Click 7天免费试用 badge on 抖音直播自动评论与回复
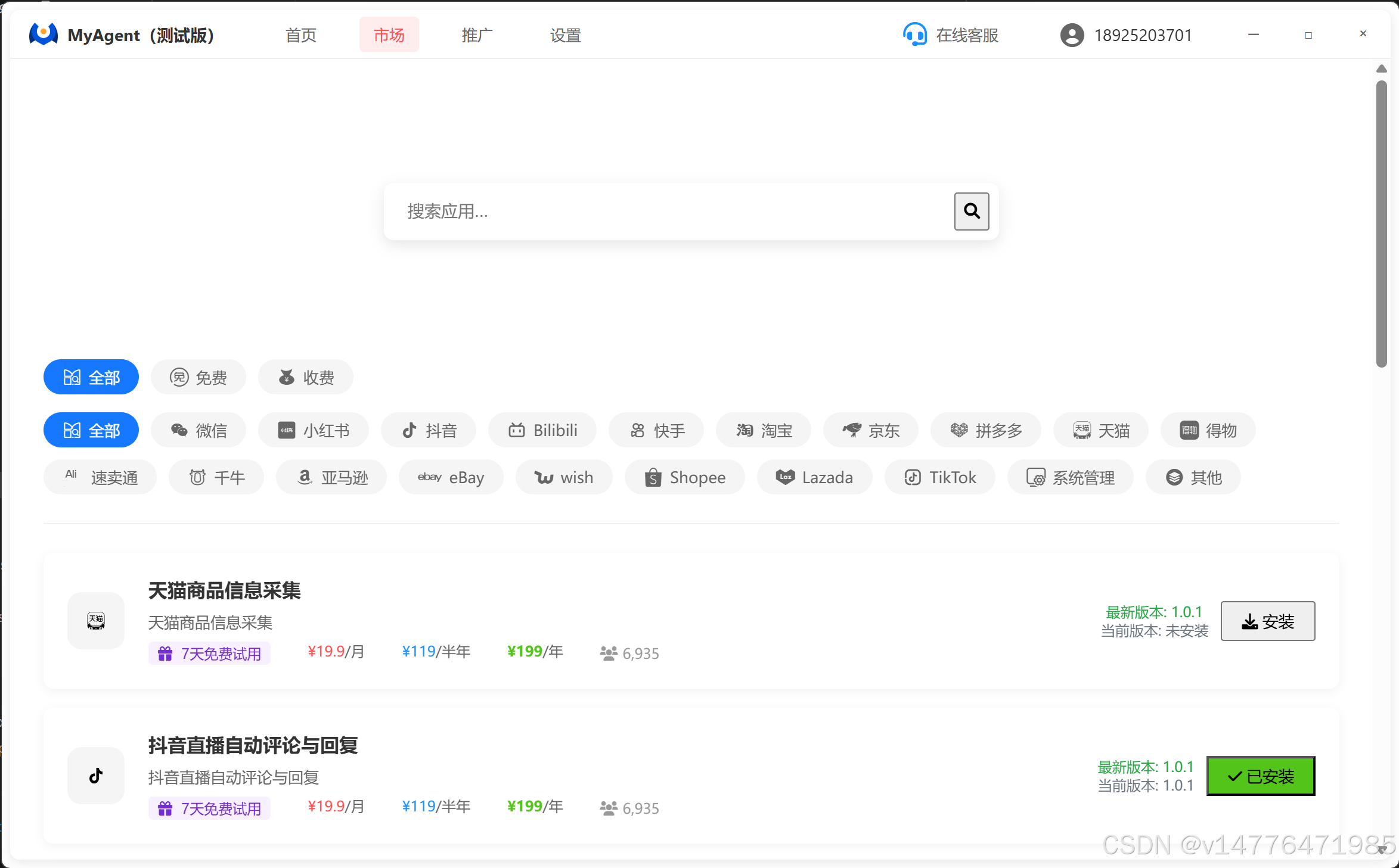Viewport: 1399px width, 868px height. (209, 808)
